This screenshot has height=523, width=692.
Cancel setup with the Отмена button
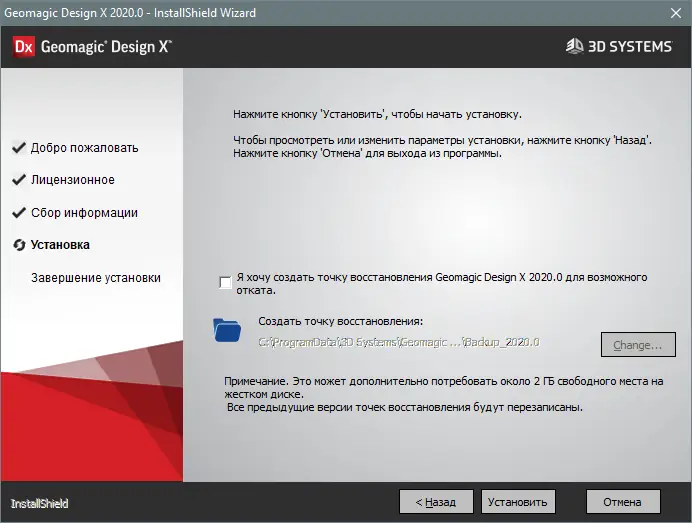coord(623,502)
